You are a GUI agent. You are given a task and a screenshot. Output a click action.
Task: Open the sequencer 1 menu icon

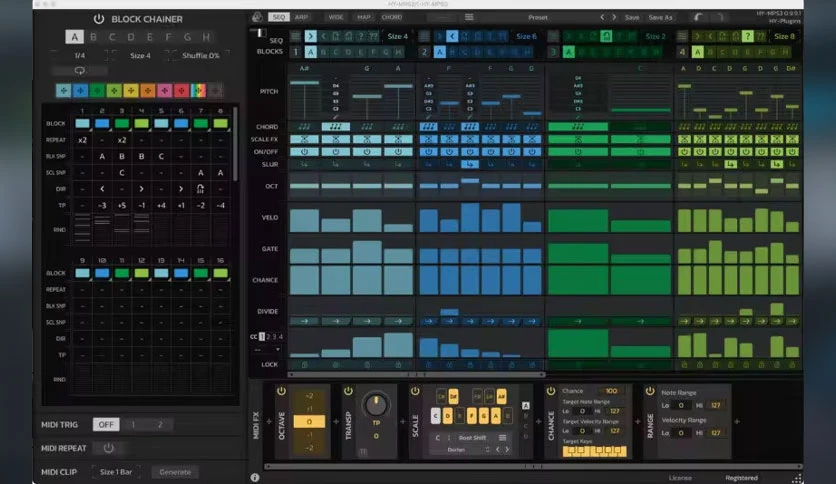(x=295, y=36)
